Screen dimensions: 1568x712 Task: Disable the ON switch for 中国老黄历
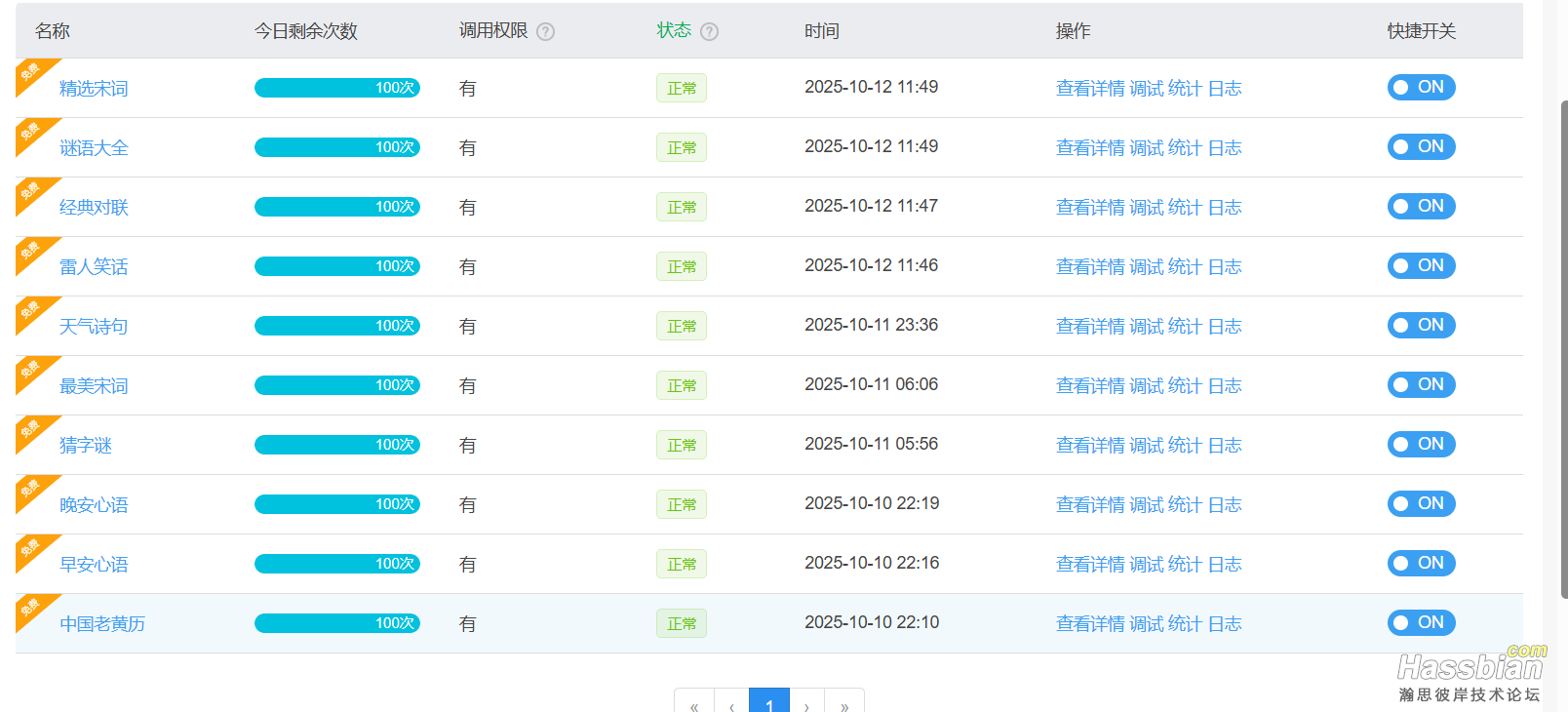(1421, 623)
